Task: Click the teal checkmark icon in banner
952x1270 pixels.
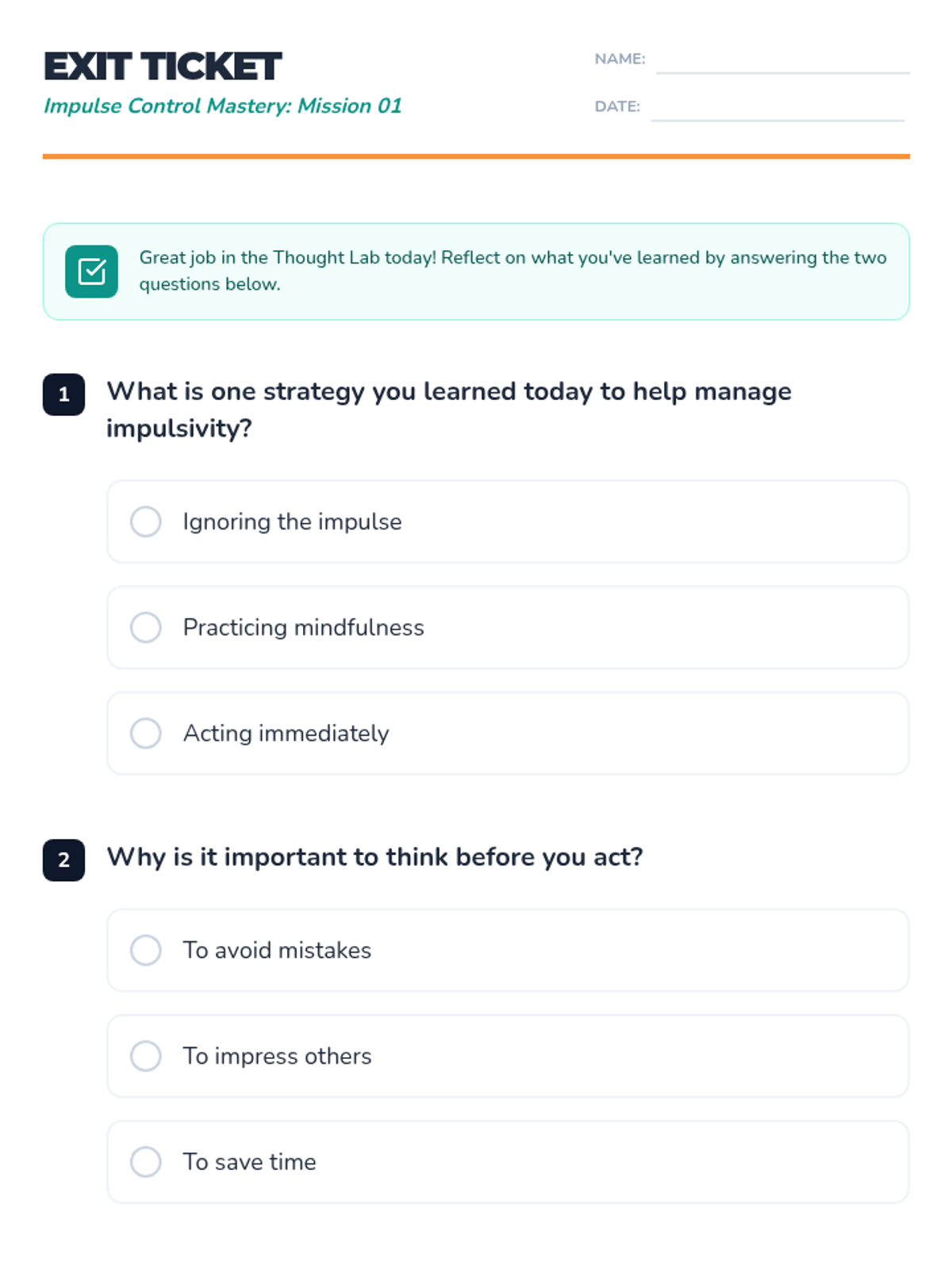Action: pyautogui.click(x=91, y=271)
